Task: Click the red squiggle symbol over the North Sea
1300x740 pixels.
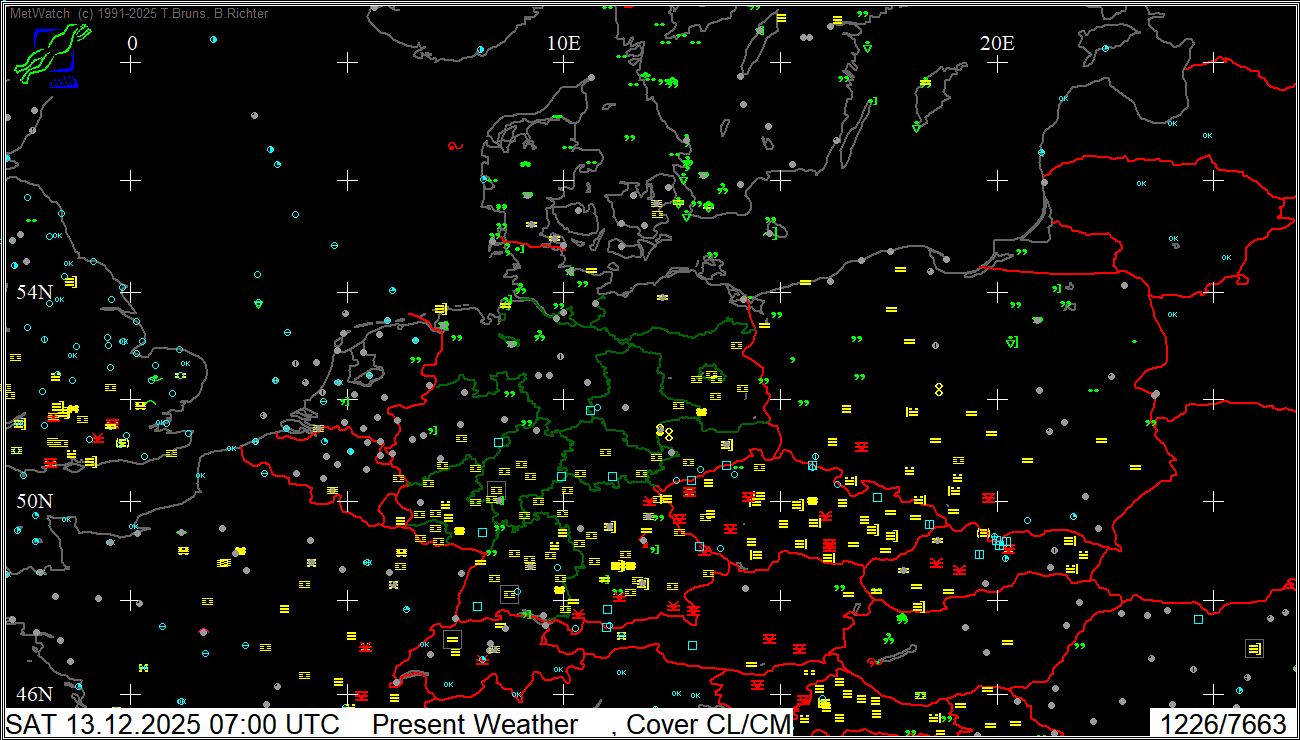Action: [x=456, y=146]
